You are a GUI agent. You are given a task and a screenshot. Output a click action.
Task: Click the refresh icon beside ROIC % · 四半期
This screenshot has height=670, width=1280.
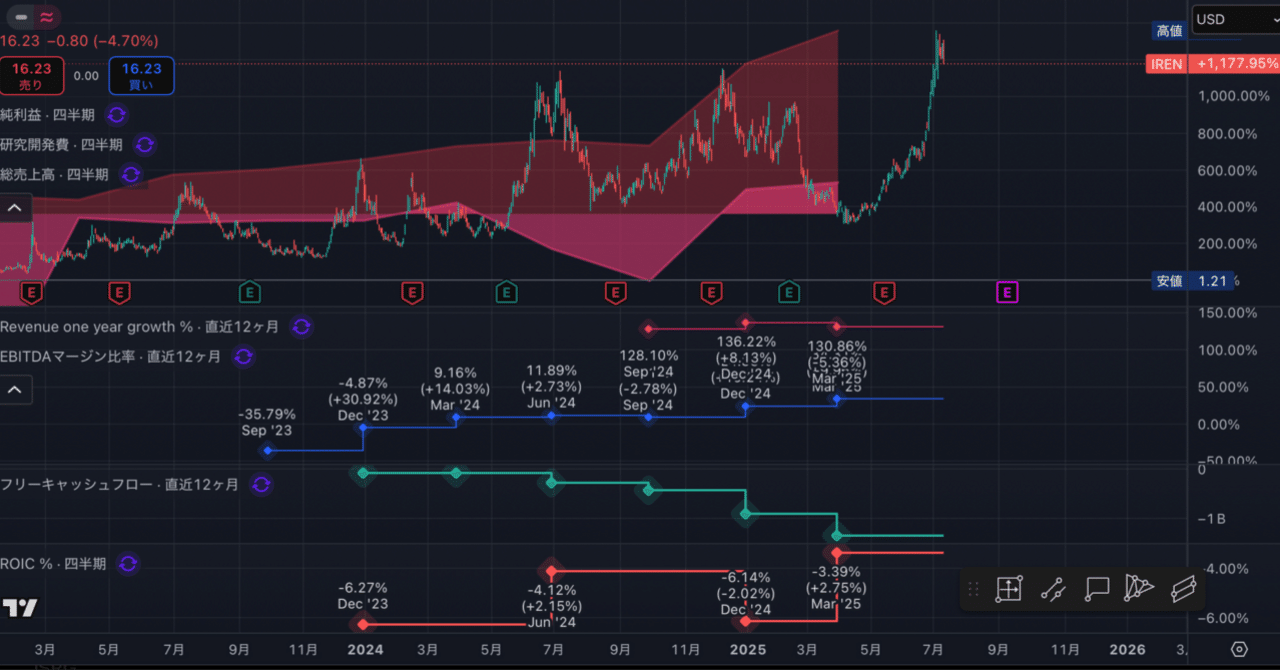[x=127, y=564]
